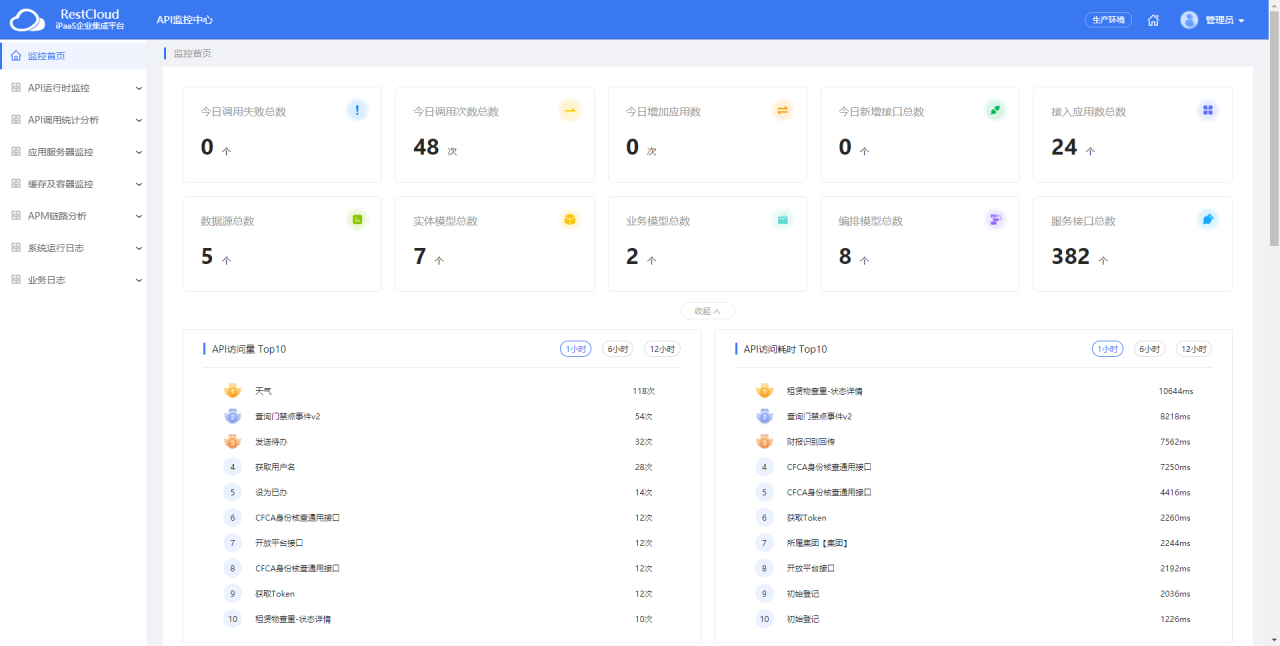
Task: Click the 实体模型总数 yellow cube icon
Action: tap(570, 219)
